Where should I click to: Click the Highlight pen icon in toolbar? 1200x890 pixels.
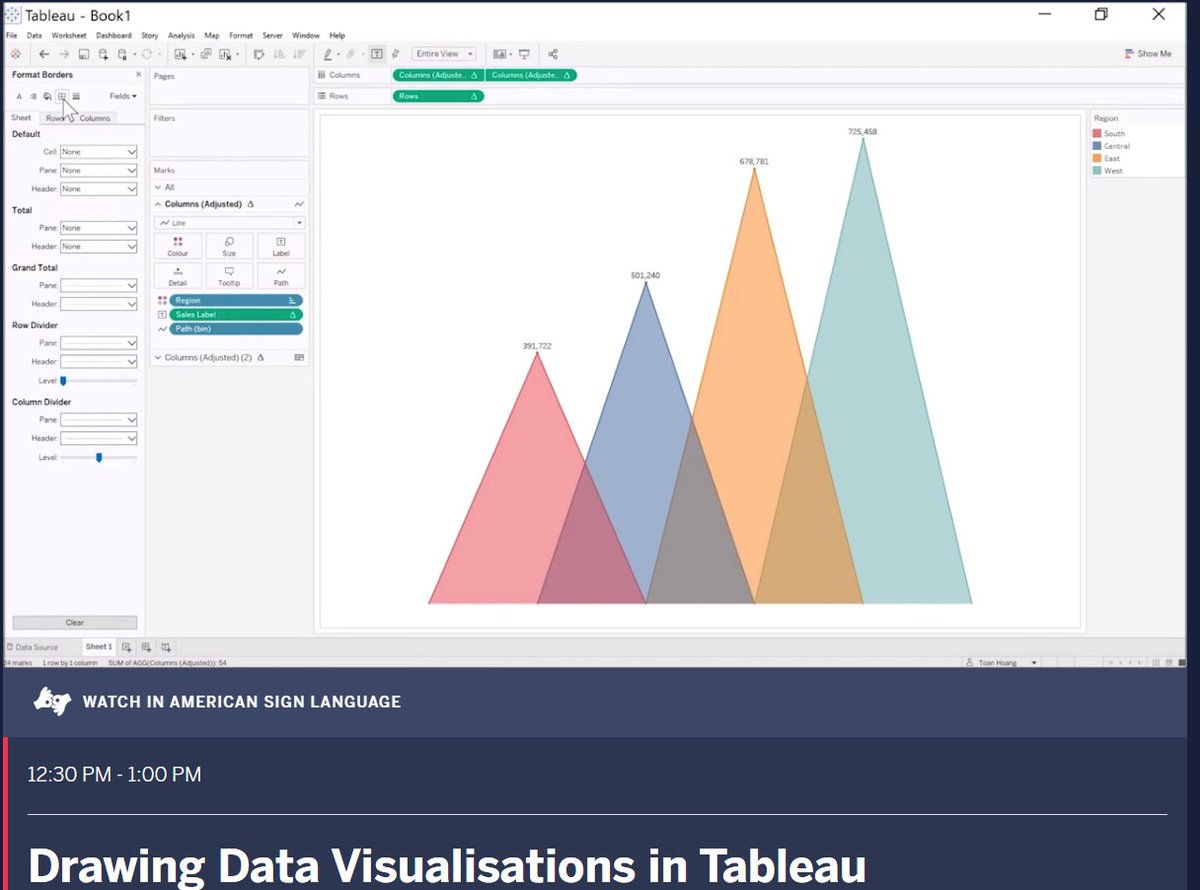coord(328,54)
